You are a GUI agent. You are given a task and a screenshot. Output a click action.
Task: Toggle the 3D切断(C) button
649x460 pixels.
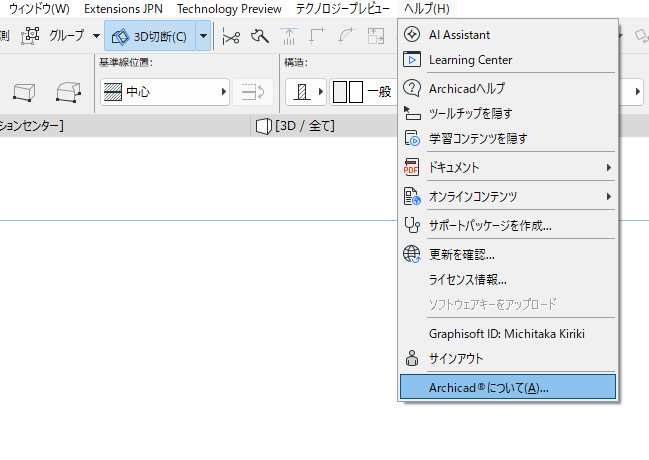[150, 36]
